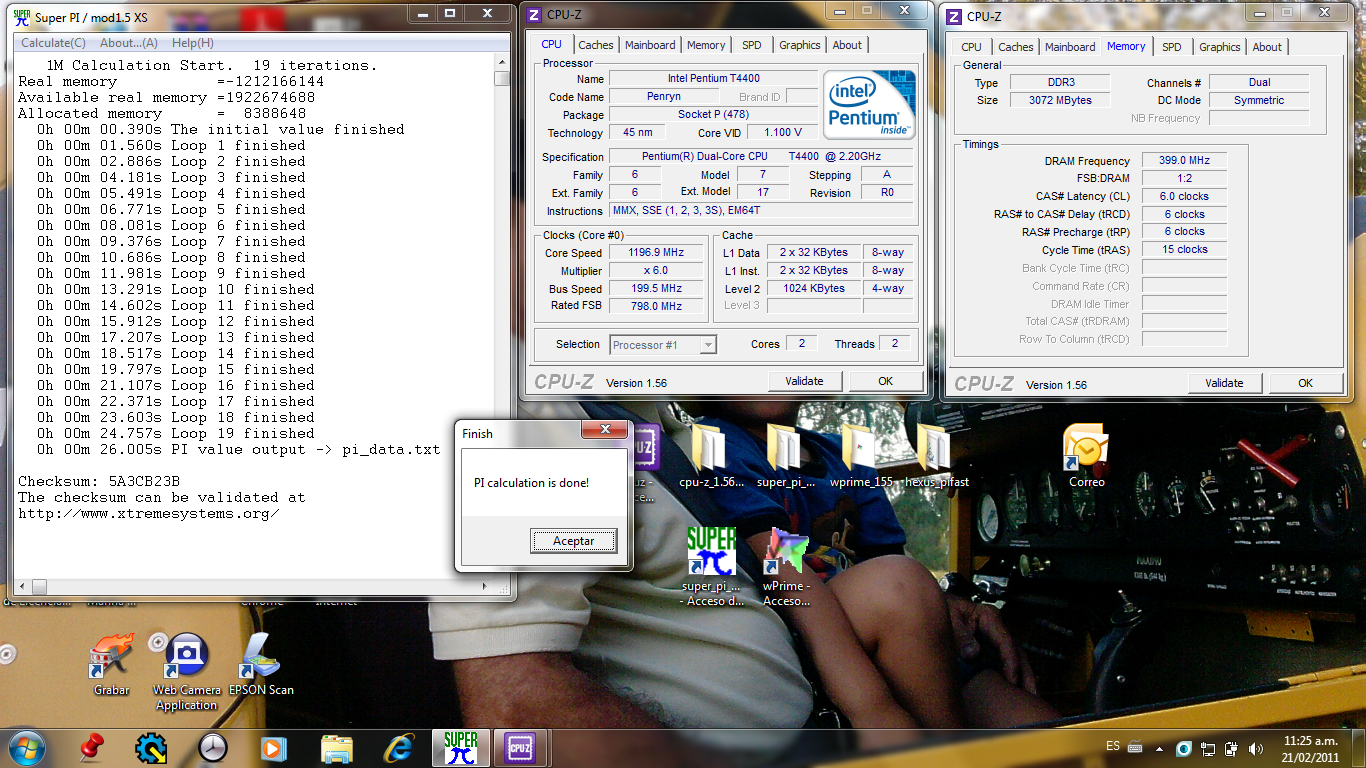This screenshot has height=768, width=1366.
Task: Open the Correo mail shortcut
Action: [1086, 455]
